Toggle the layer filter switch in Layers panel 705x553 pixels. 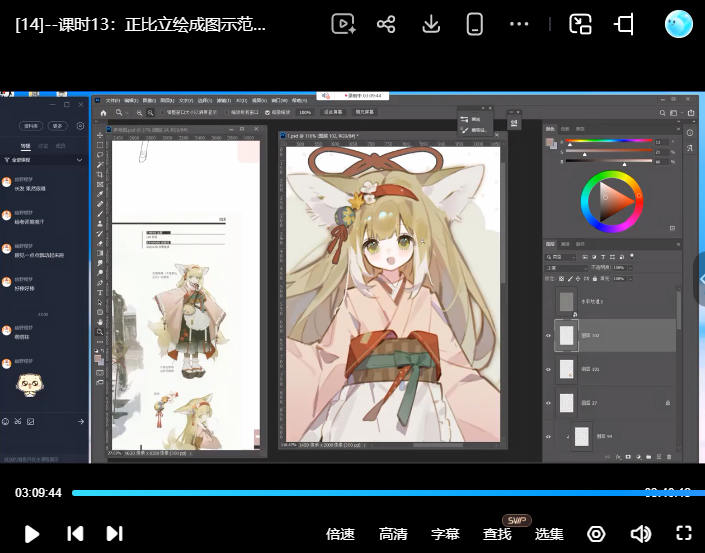coord(632,256)
